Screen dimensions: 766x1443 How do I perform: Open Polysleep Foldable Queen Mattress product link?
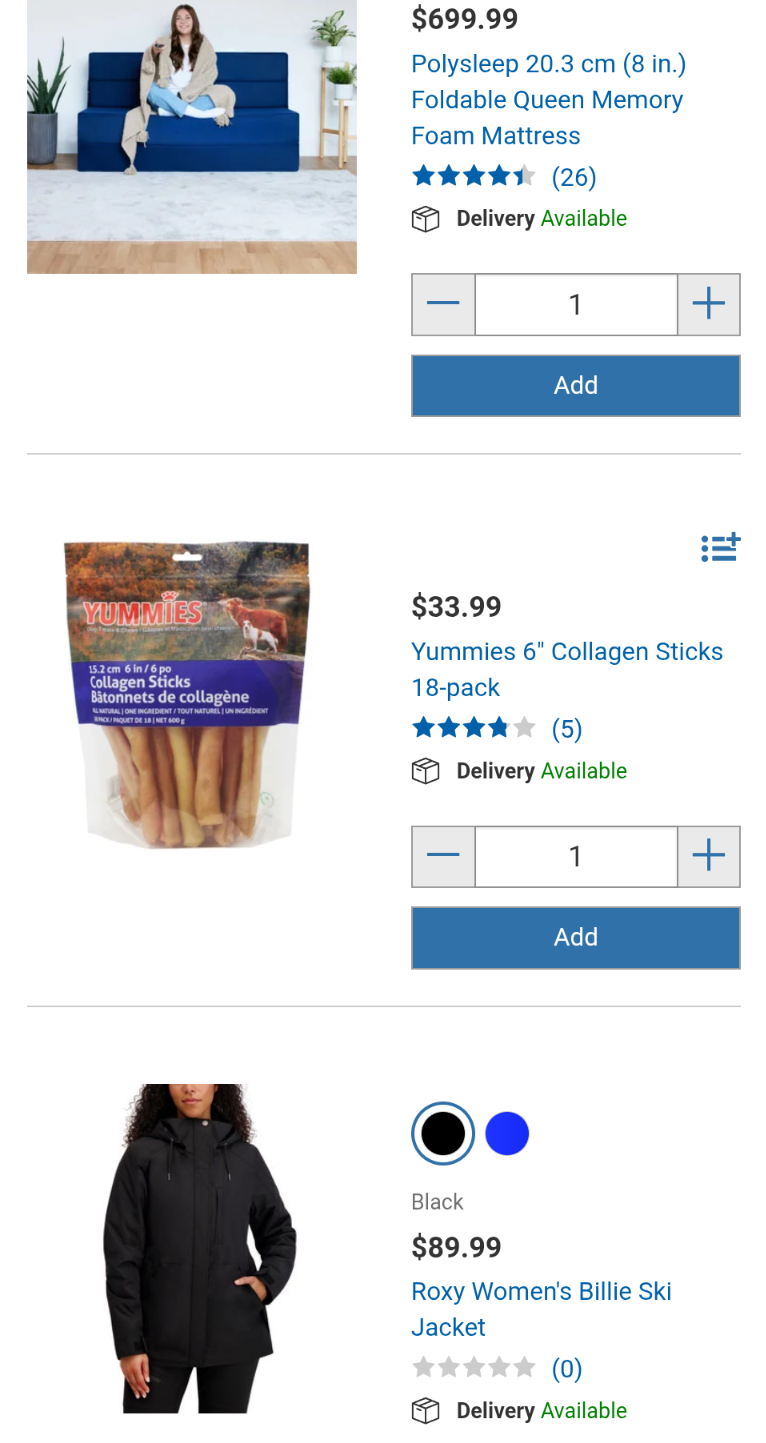[547, 100]
